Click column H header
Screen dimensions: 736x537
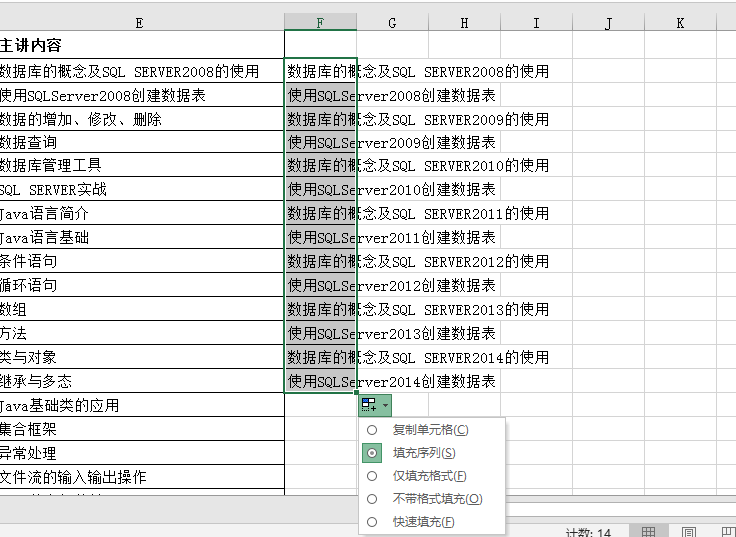[x=465, y=23]
